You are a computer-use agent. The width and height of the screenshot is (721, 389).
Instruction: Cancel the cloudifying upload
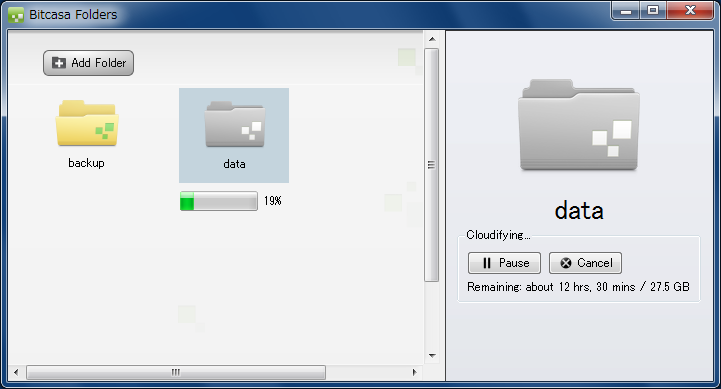[585, 263]
